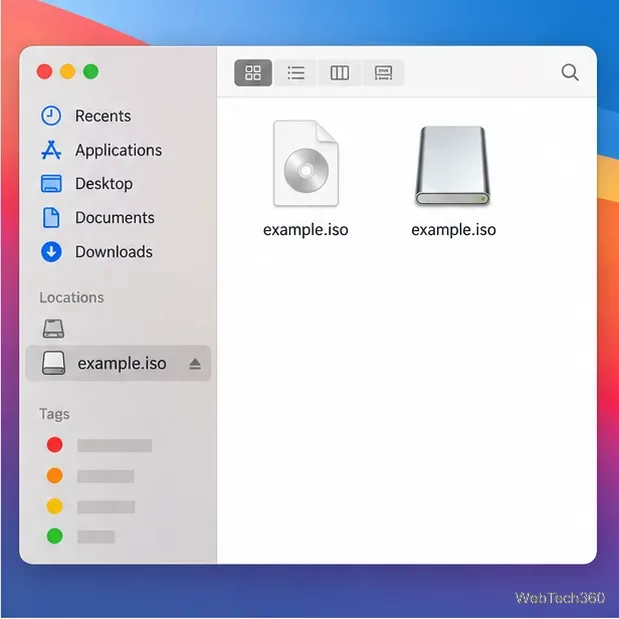Viewport: 619px width, 619px height.
Task: Switch to list view
Action: (296, 73)
